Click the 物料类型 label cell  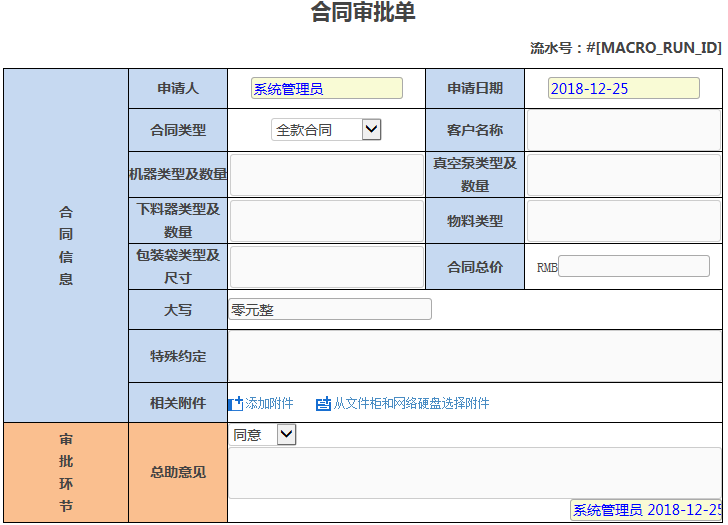coord(475,220)
